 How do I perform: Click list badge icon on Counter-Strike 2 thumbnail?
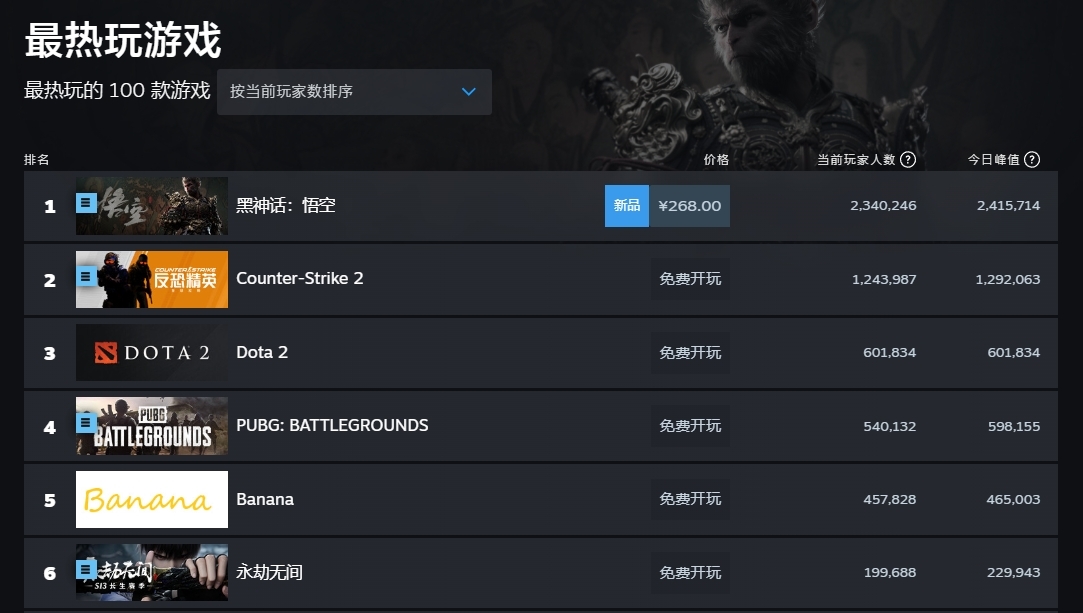86,277
